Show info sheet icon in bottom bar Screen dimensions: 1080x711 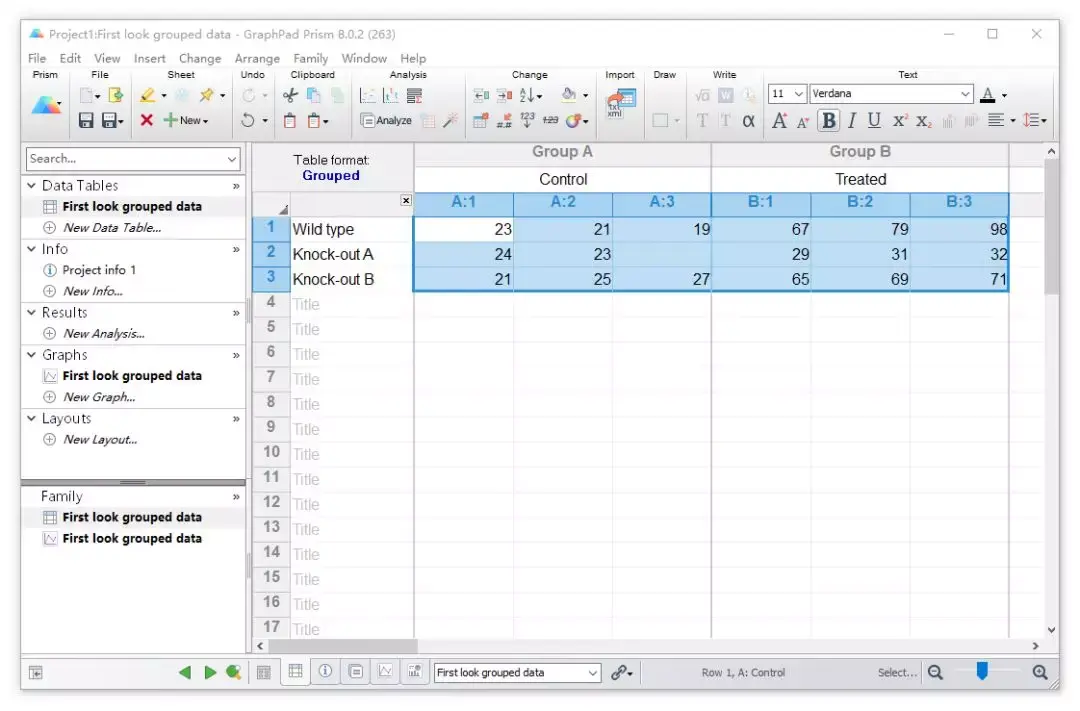[325, 672]
